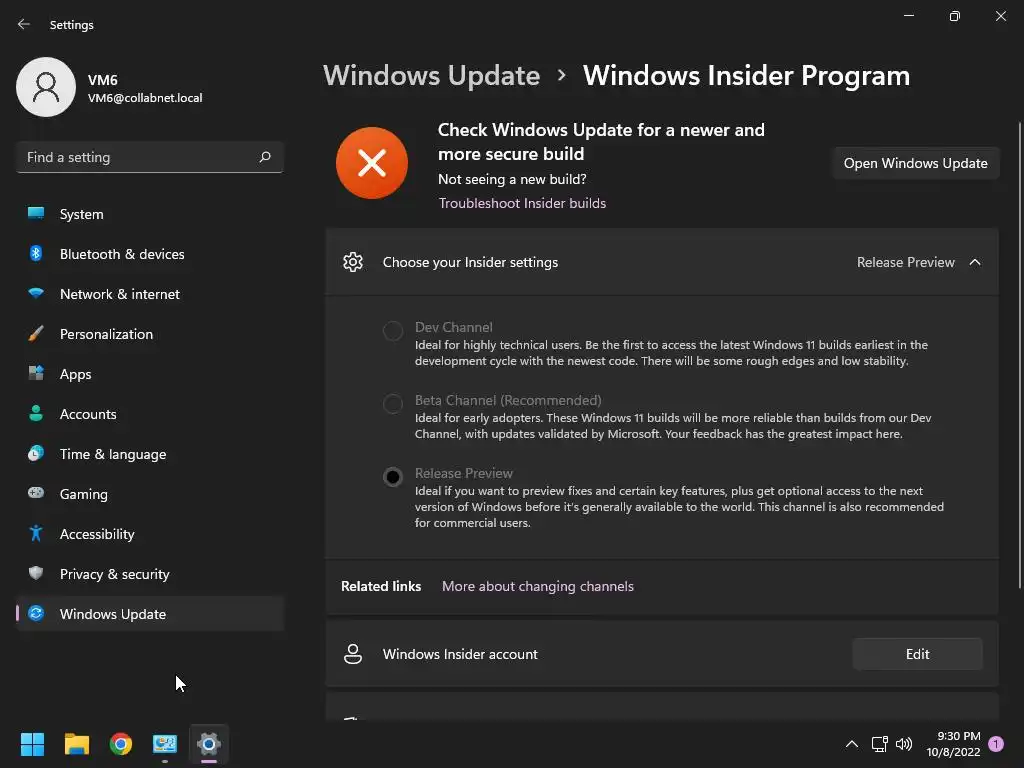Open the notification badge in the tray

point(996,744)
